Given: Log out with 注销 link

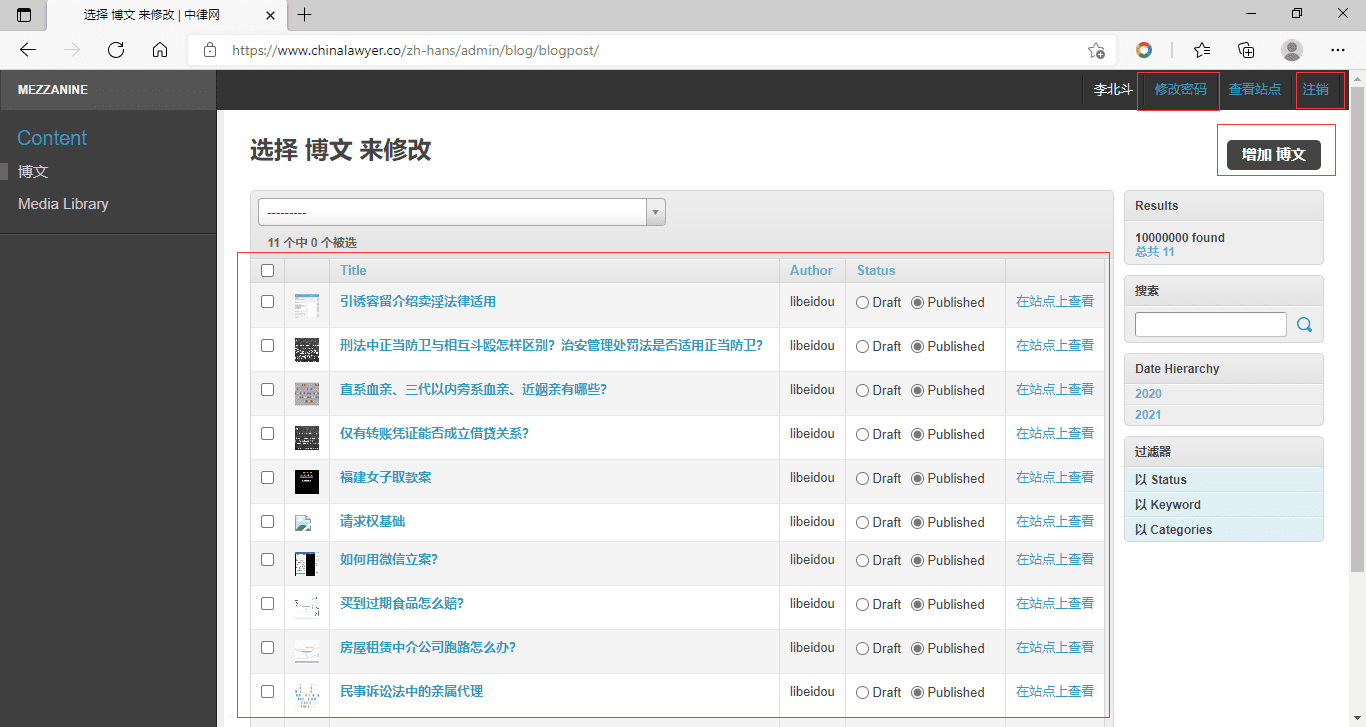Looking at the screenshot, I should [1316, 89].
